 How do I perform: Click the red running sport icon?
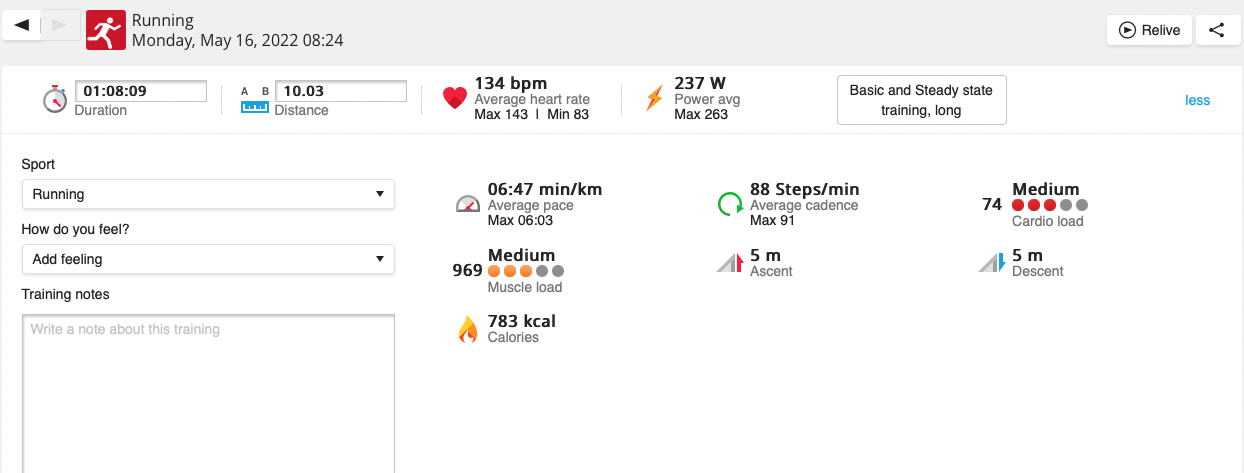click(x=105, y=30)
